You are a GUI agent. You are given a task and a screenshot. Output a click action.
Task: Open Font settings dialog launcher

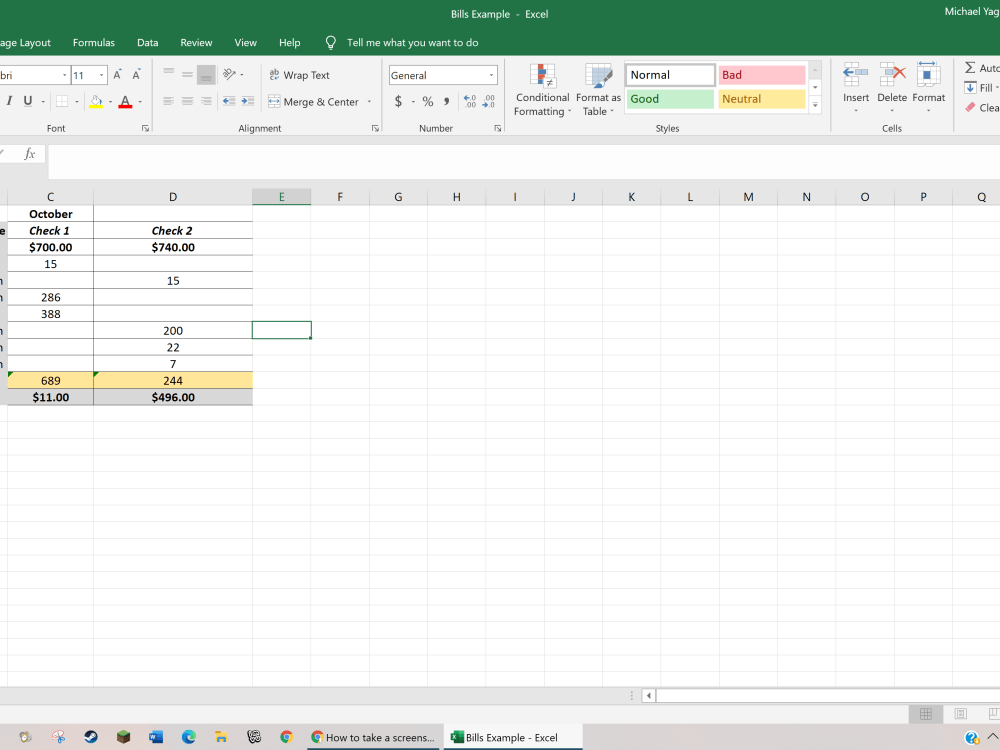tap(145, 128)
